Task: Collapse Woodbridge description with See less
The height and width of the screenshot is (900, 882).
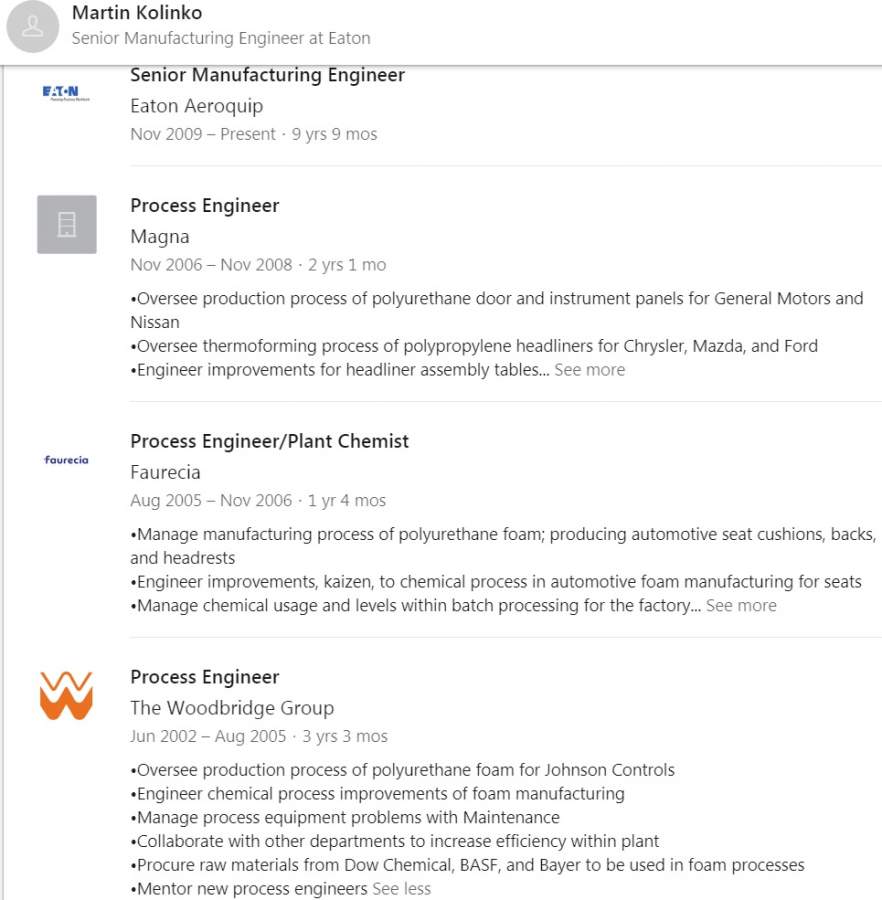Action: pos(401,889)
